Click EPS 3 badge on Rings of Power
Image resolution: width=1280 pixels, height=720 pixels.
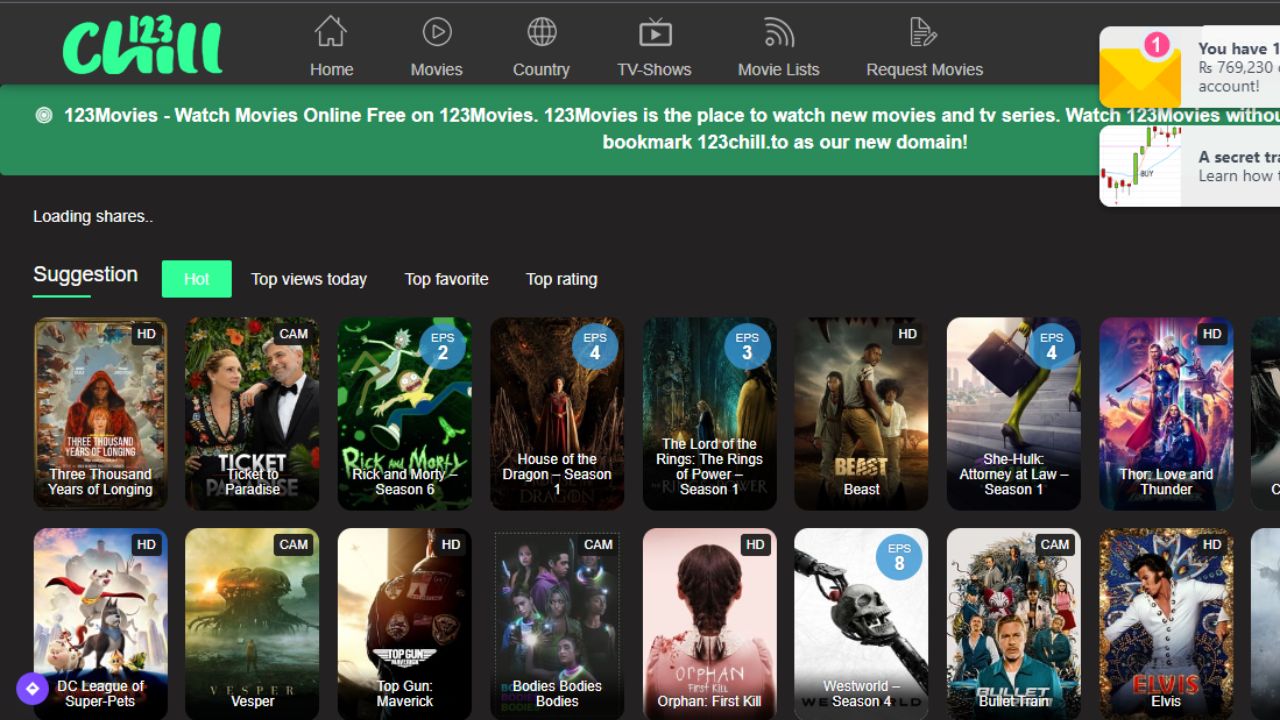click(x=747, y=346)
